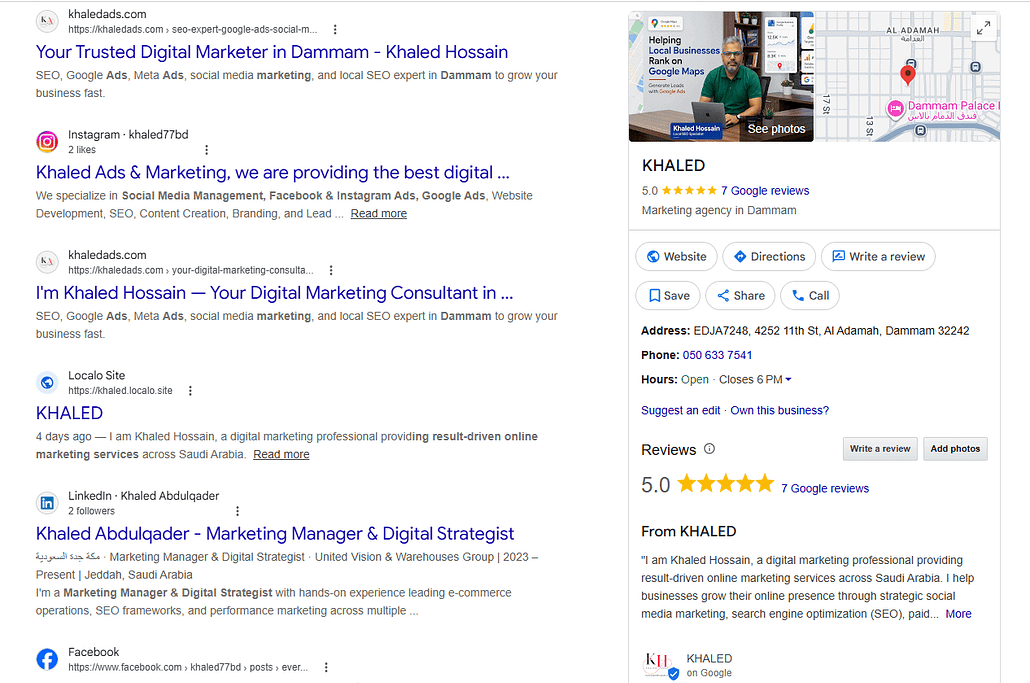Click the Own this business? link

(x=780, y=410)
